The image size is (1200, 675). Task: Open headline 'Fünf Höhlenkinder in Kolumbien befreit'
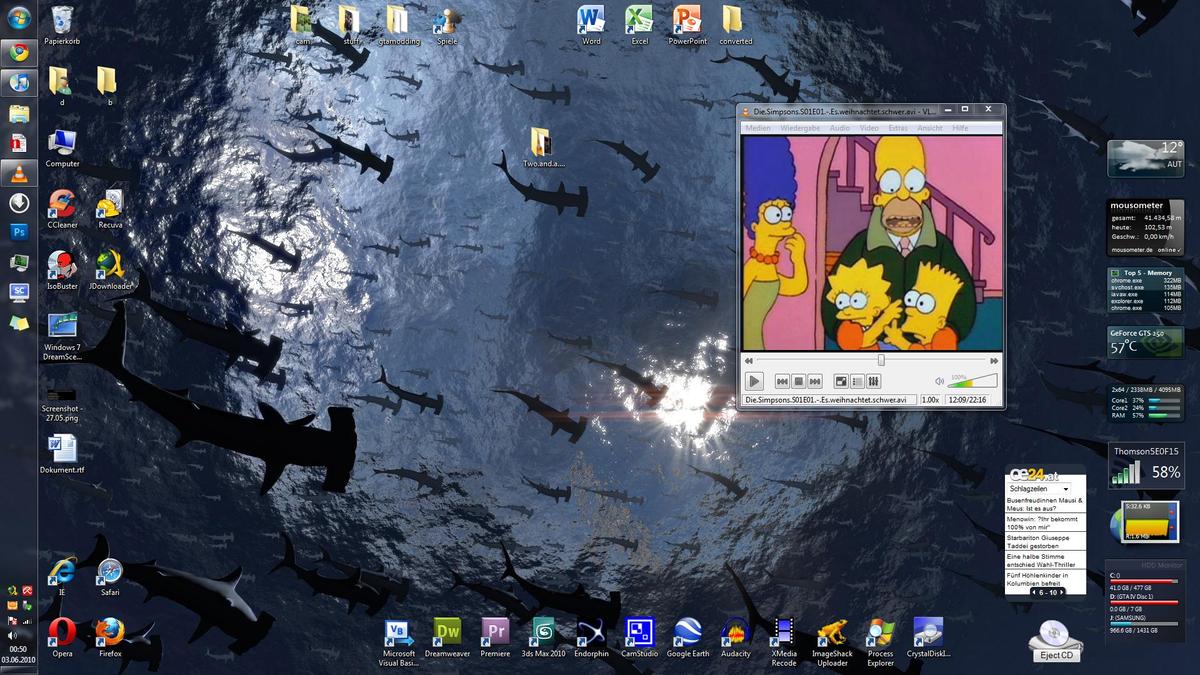point(1044,579)
